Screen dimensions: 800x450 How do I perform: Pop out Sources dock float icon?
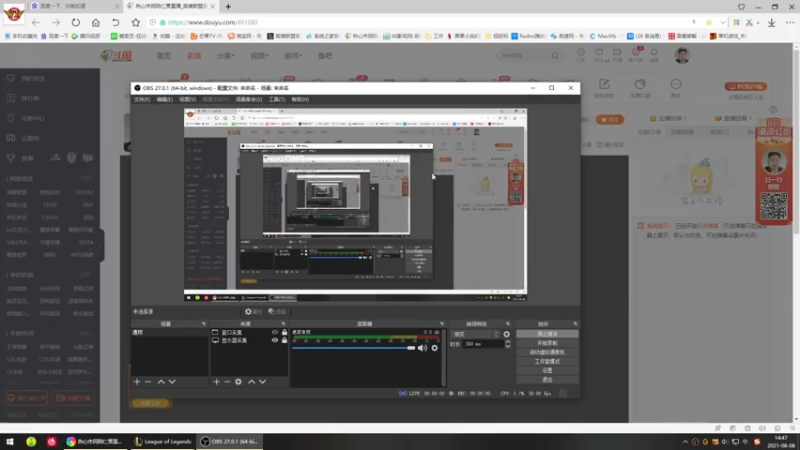pos(283,324)
